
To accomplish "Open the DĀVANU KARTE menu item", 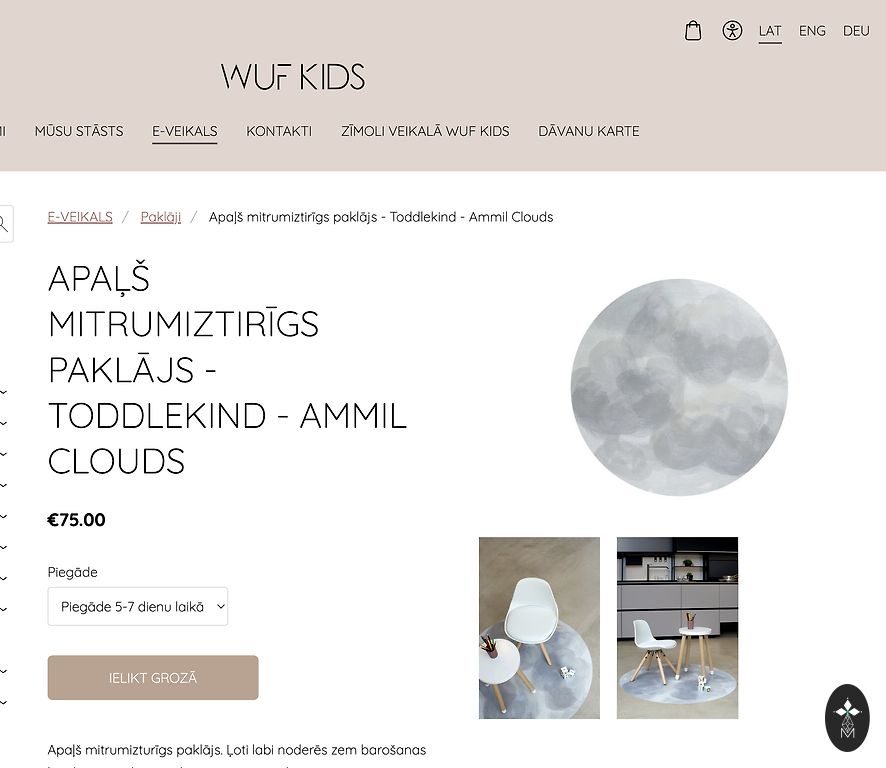I will 589,131.
